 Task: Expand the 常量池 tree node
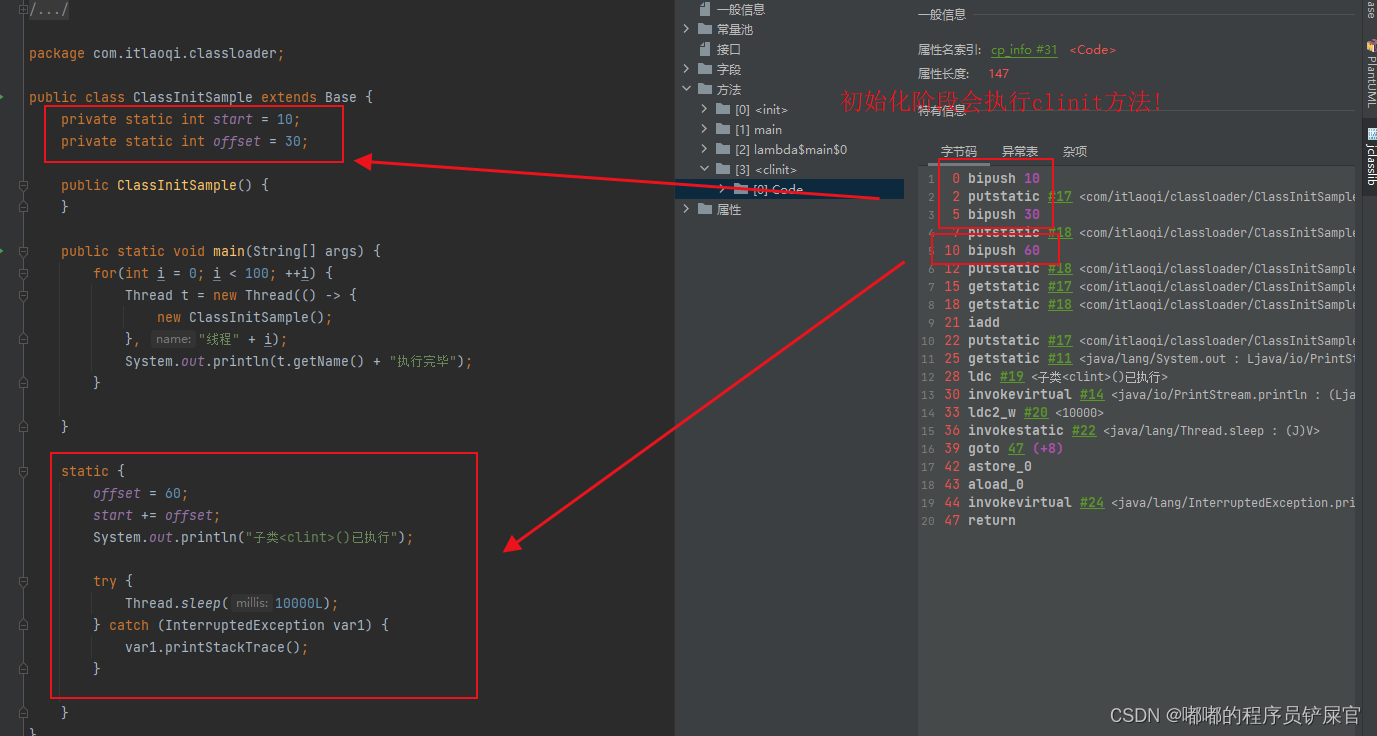[686, 29]
